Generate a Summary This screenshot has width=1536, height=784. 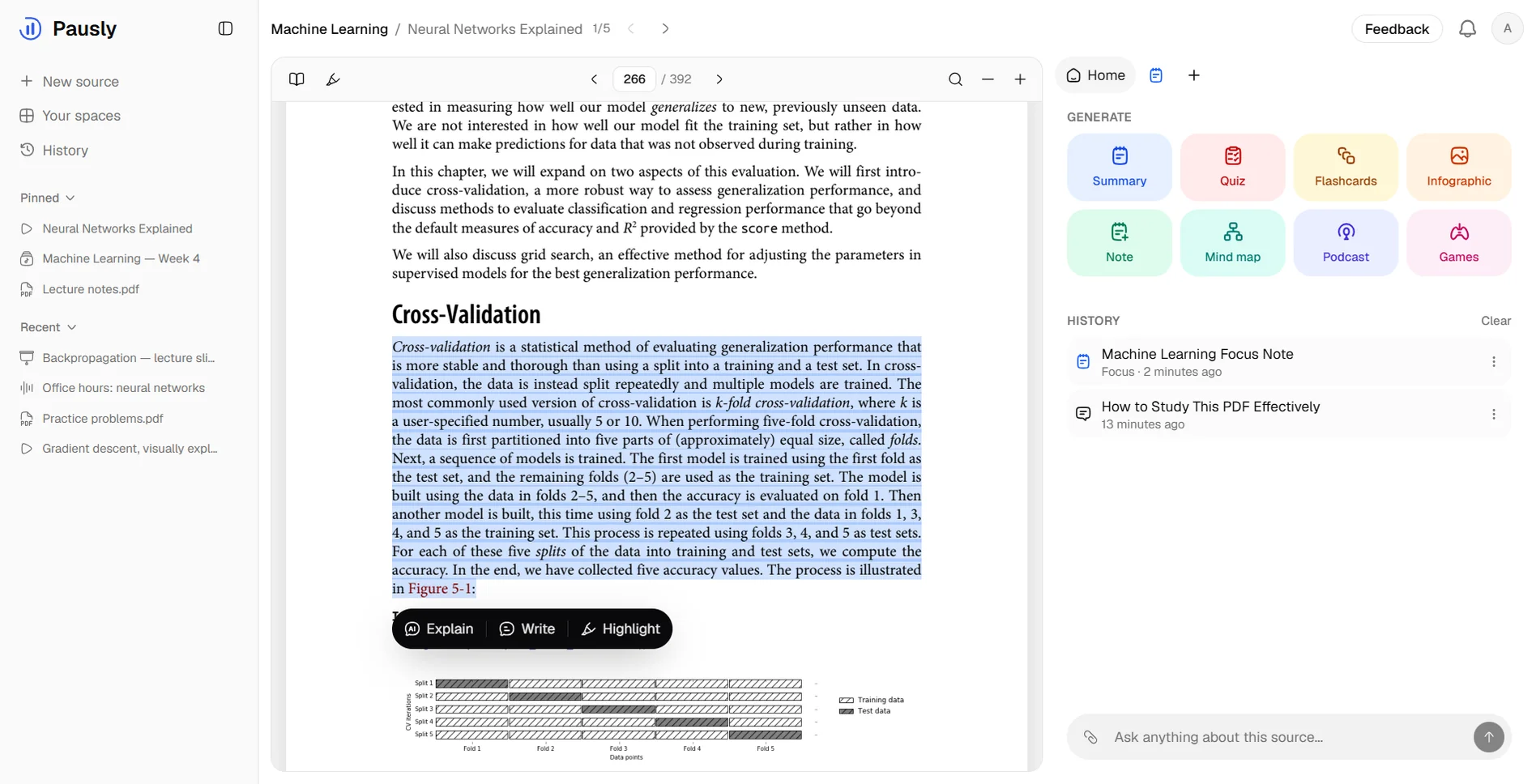click(x=1119, y=167)
